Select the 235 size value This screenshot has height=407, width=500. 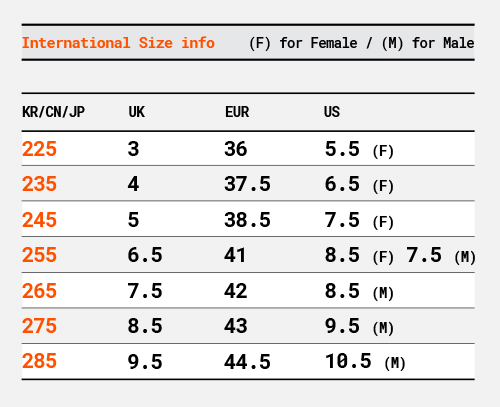pos(39,184)
